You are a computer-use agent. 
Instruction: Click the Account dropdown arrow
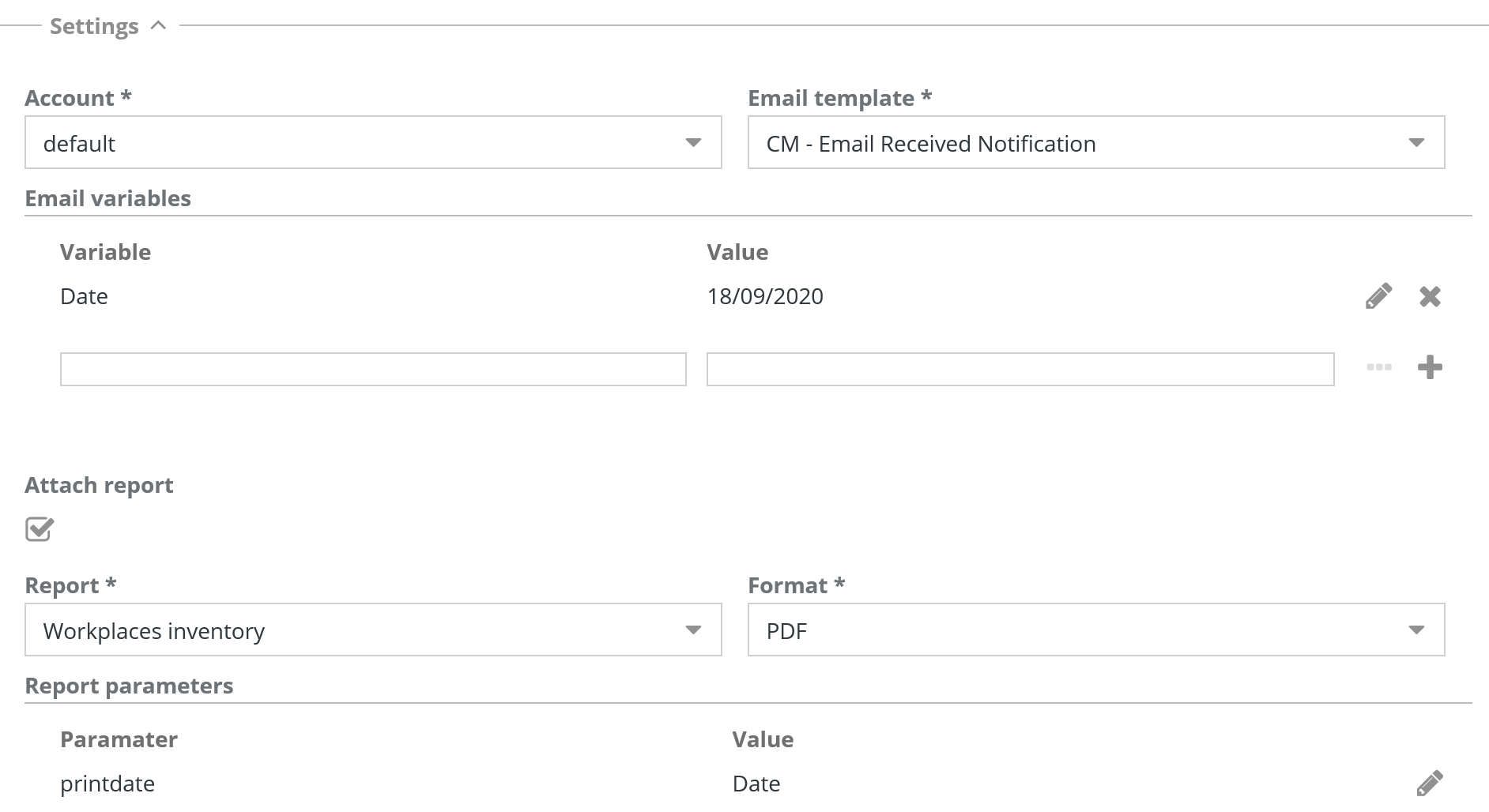[693, 143]
